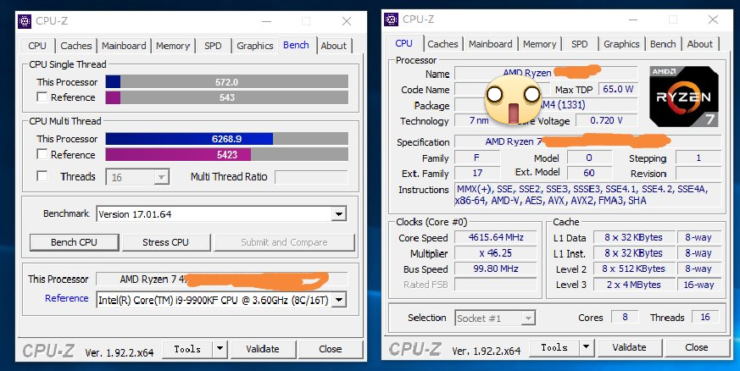Open Tools dropdown arrow in Bench window
The image size is (740, 371).
[219, 349]
